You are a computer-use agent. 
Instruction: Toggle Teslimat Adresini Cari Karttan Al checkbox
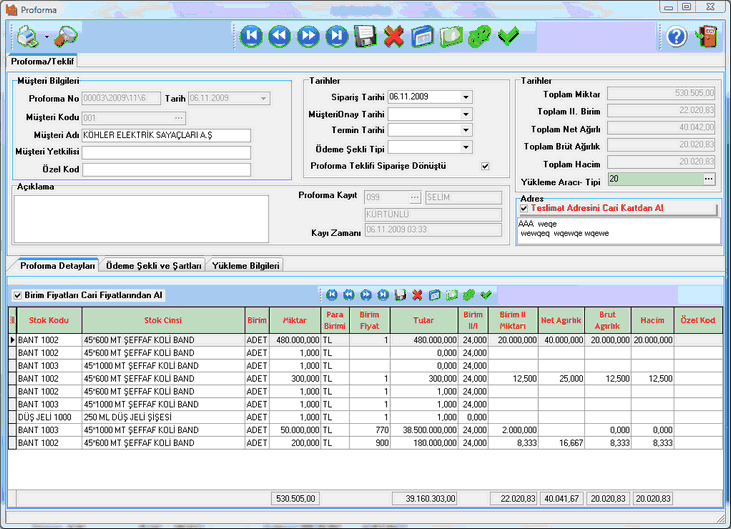pos(524,208)
